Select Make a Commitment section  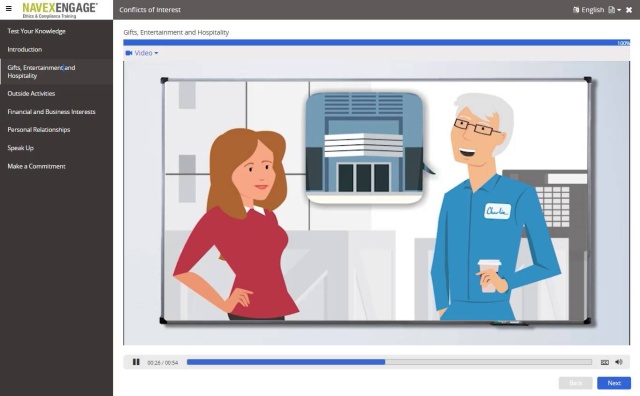pos(36,166)
